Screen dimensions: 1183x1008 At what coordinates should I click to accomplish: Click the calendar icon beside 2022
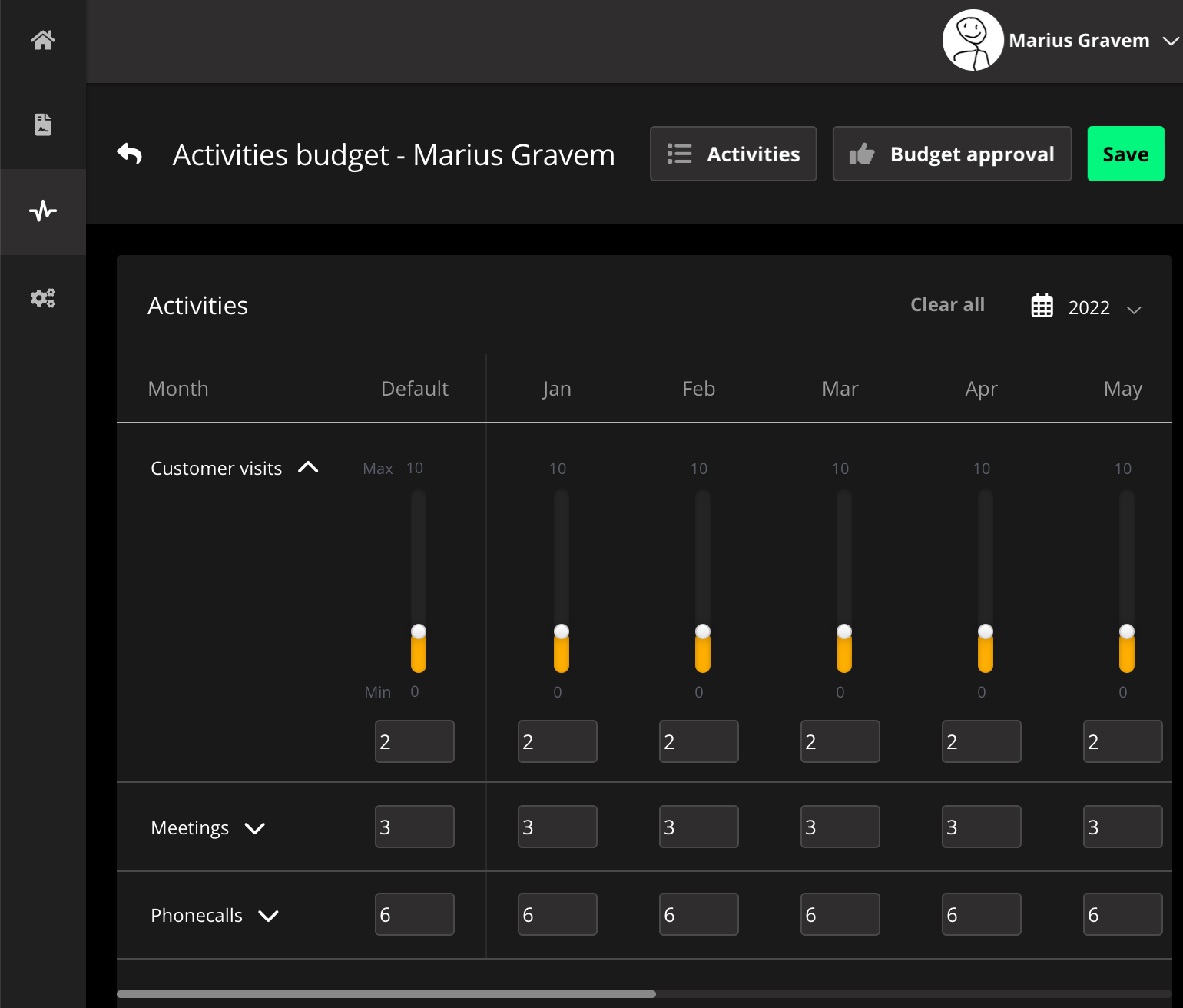point(1042,306)
